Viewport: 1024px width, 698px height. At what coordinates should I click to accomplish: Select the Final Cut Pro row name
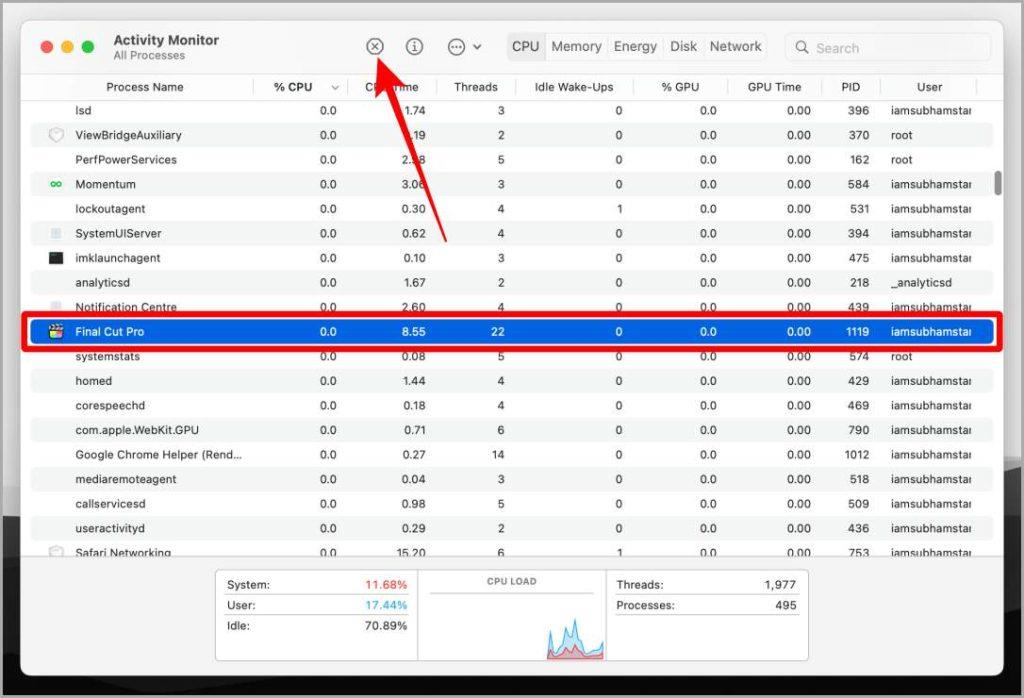pyautogui.click(x=109, y=332)
